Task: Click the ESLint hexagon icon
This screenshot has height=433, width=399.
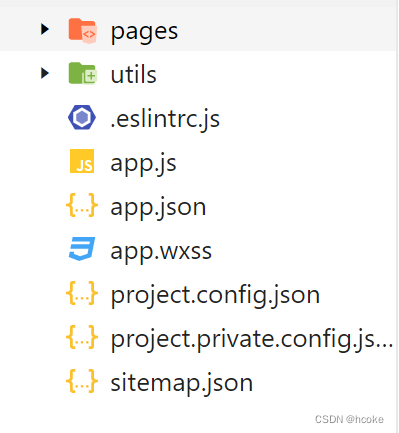Action: pyautogui.click(x=82, y=117)
